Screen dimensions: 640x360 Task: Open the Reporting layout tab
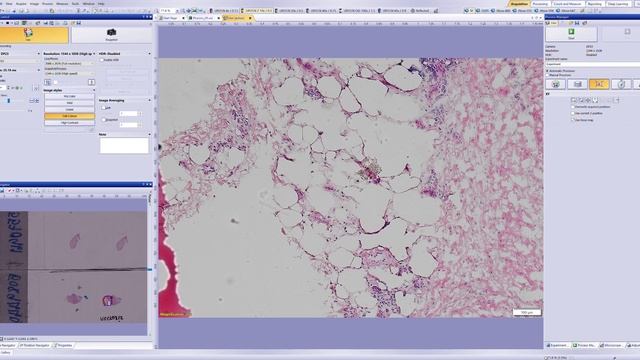[595, 4]
